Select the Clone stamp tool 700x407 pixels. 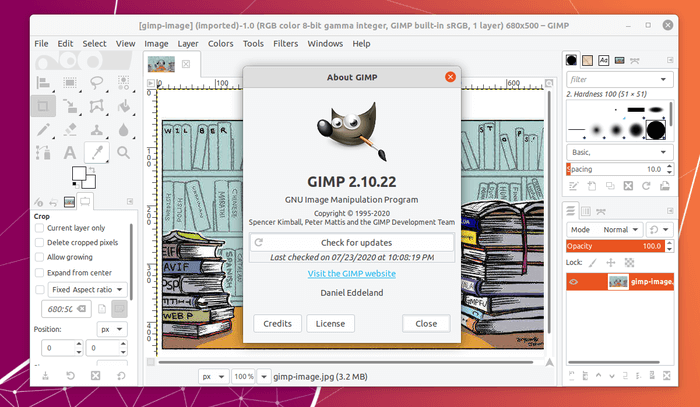coord(96,130)
